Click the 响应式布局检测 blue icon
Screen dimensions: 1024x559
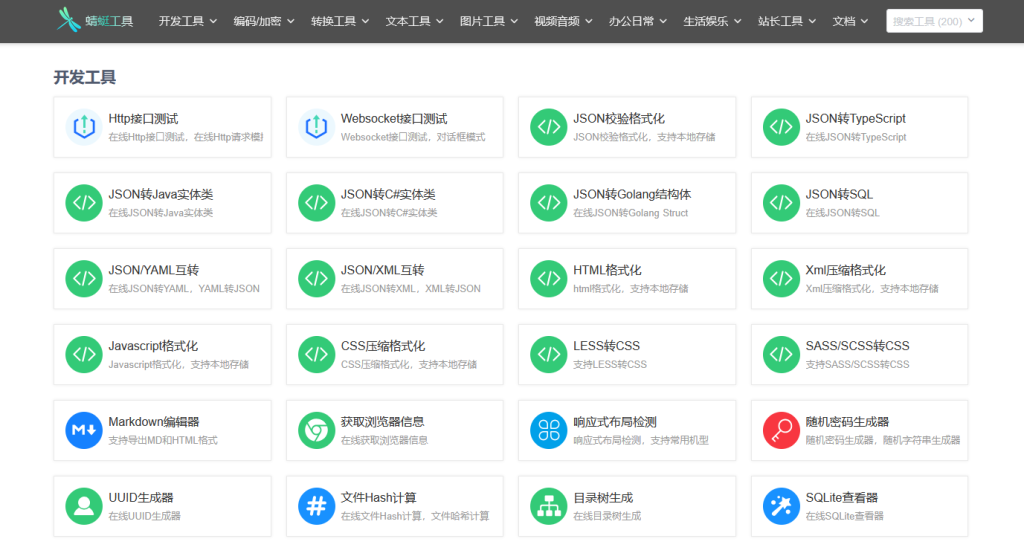click(x=549, y=430)
